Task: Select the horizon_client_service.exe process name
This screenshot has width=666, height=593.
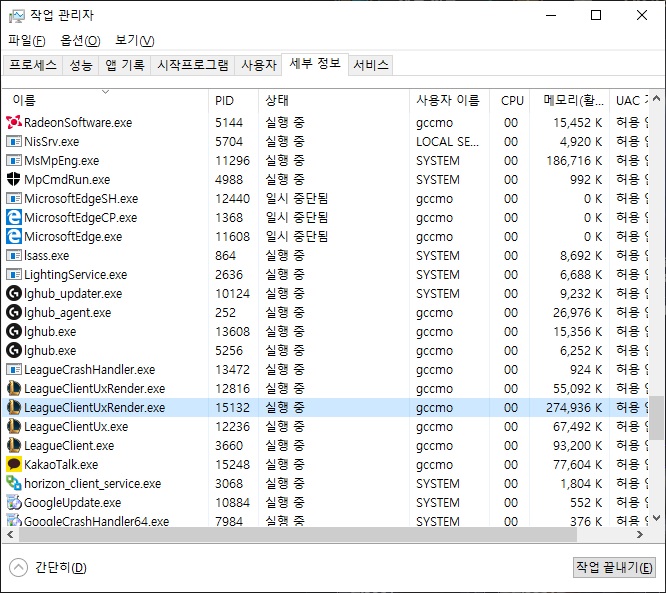Action: click(x=93, y=483)
